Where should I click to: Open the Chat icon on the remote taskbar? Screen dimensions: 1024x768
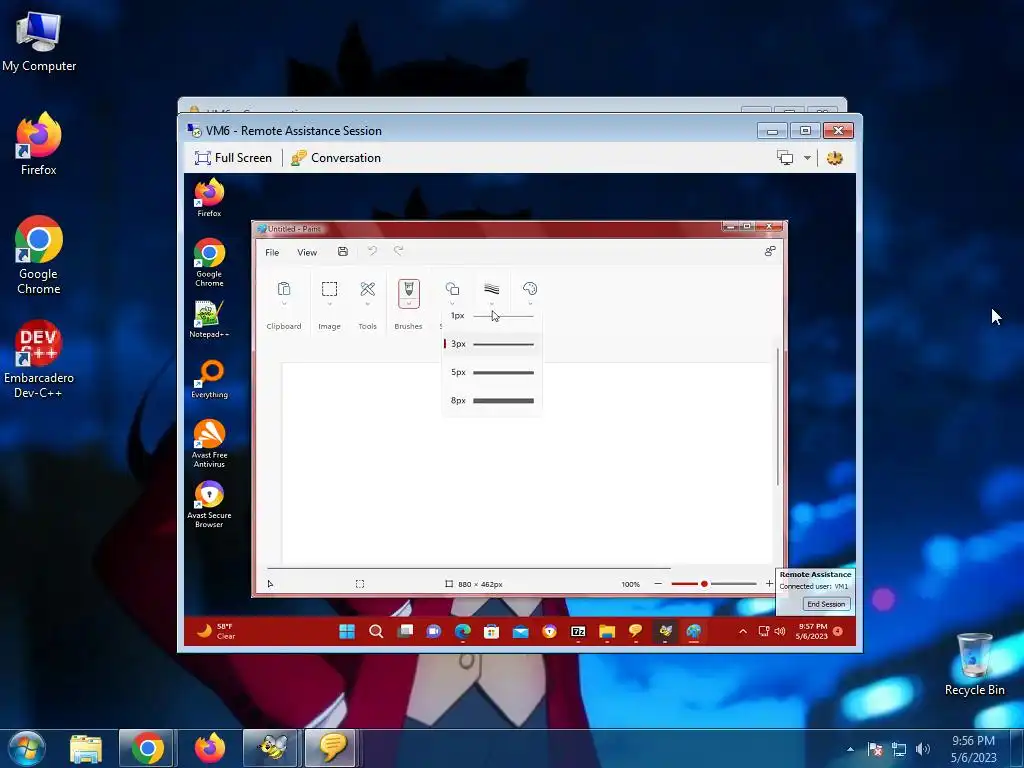tap(434, 632)
